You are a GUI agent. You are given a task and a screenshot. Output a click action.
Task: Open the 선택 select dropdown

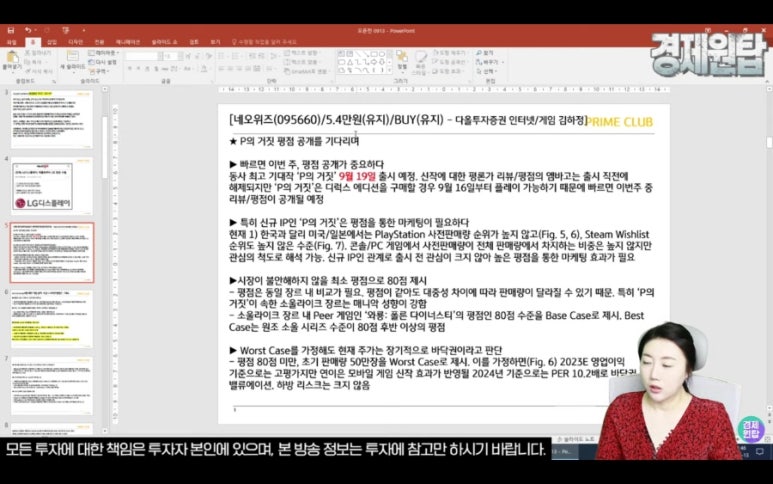(487, 71)
